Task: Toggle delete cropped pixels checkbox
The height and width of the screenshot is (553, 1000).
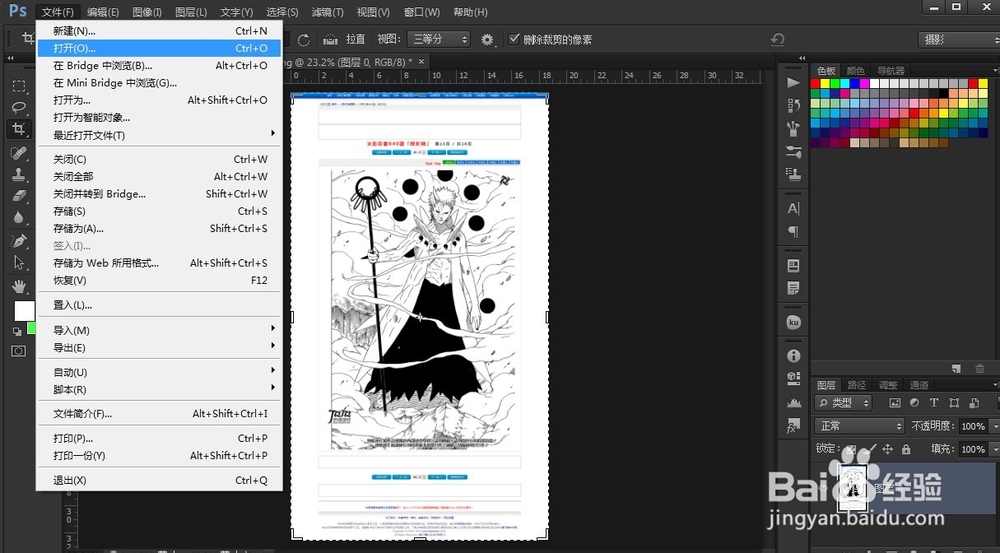Action: pos(514,39)
